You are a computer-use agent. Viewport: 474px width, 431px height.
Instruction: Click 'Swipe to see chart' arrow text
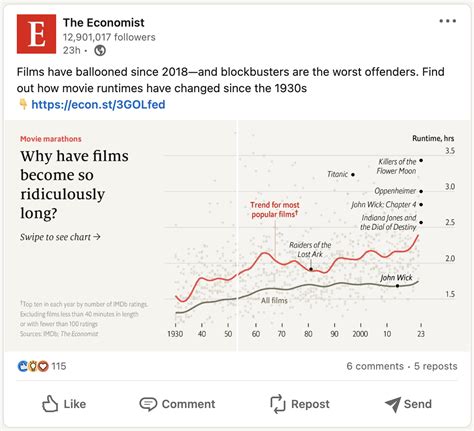point(60,237)
